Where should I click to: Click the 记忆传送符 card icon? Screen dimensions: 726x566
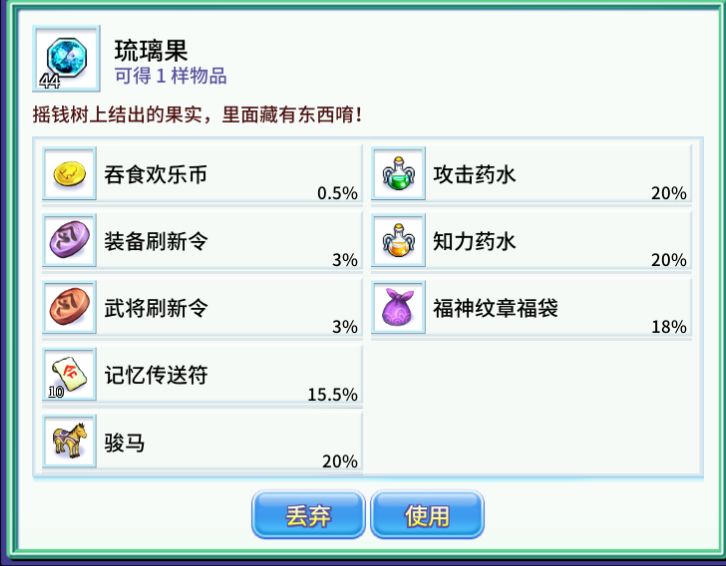(70, 375)
